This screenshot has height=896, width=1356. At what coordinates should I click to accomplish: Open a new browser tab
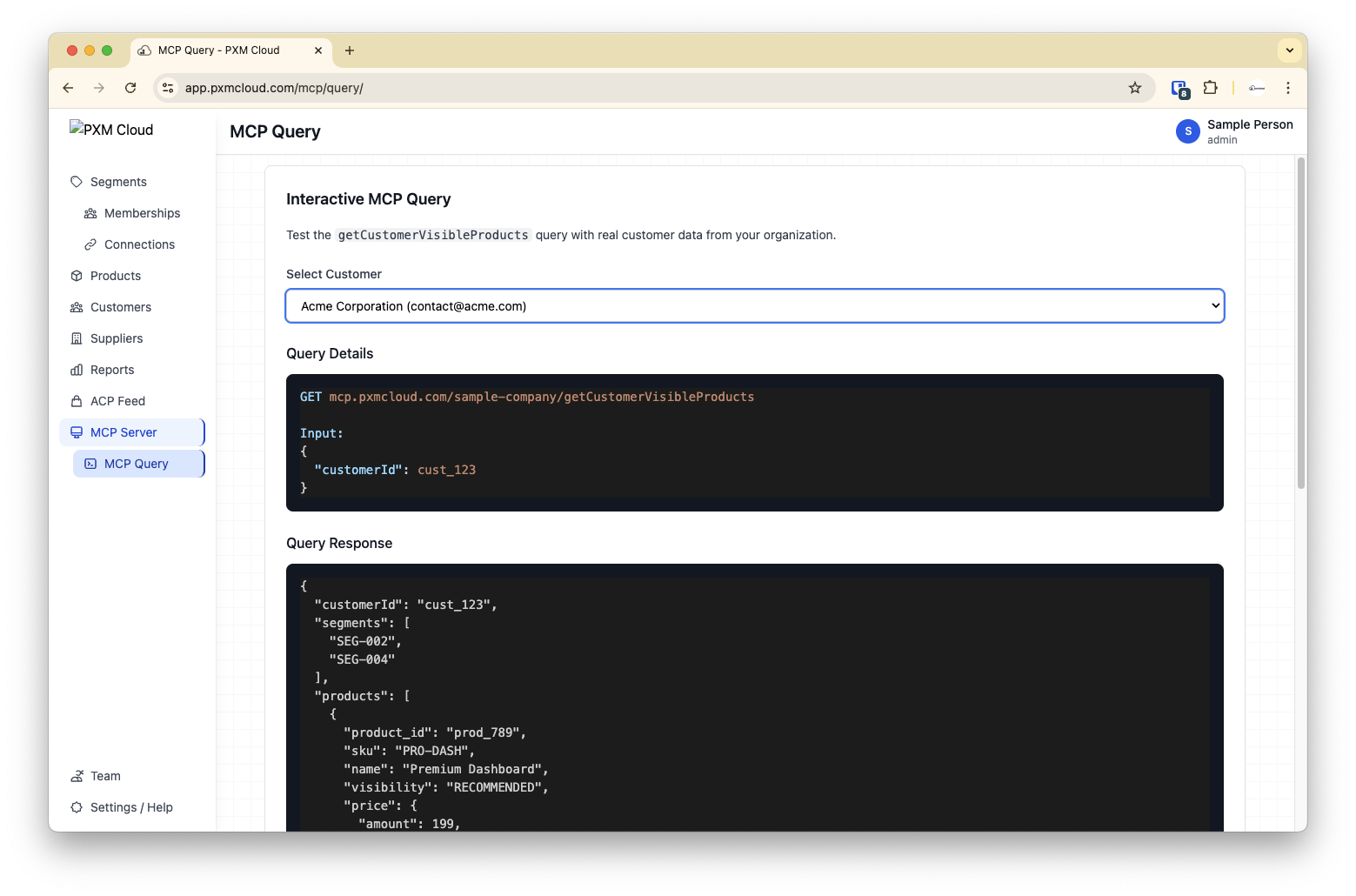pos(350,50)
